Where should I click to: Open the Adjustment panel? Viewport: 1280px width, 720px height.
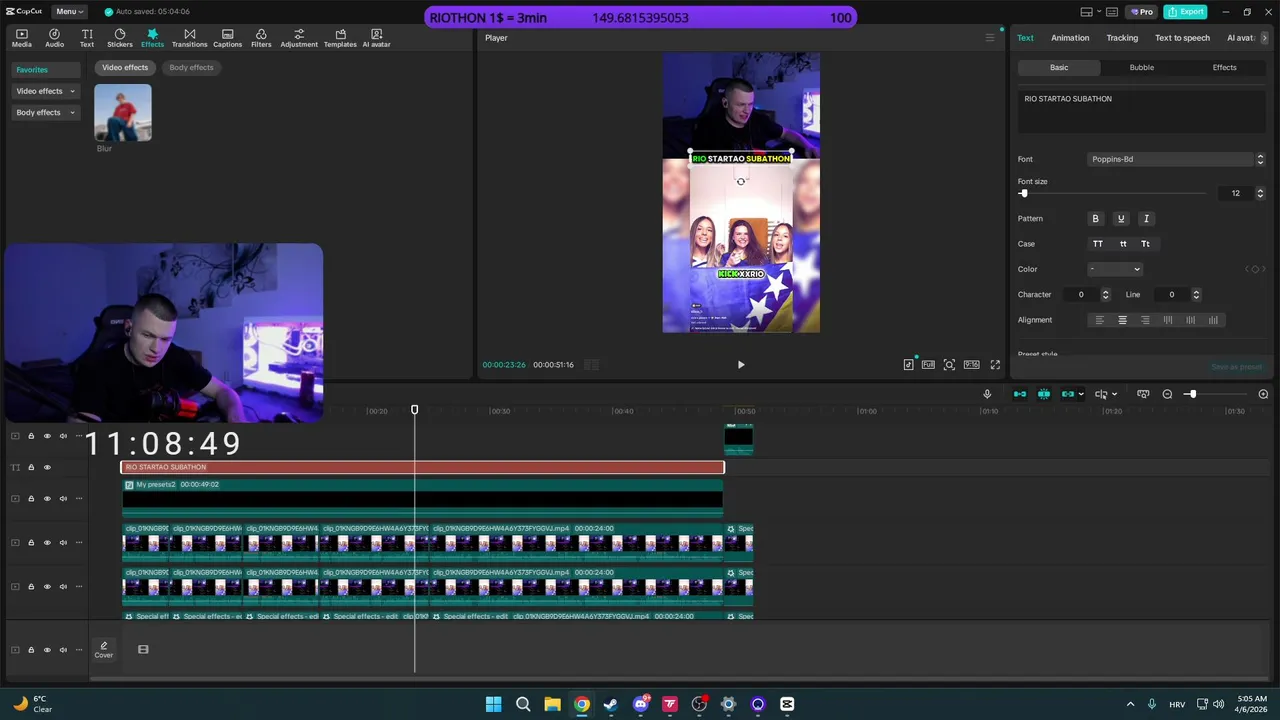point(299,38)
